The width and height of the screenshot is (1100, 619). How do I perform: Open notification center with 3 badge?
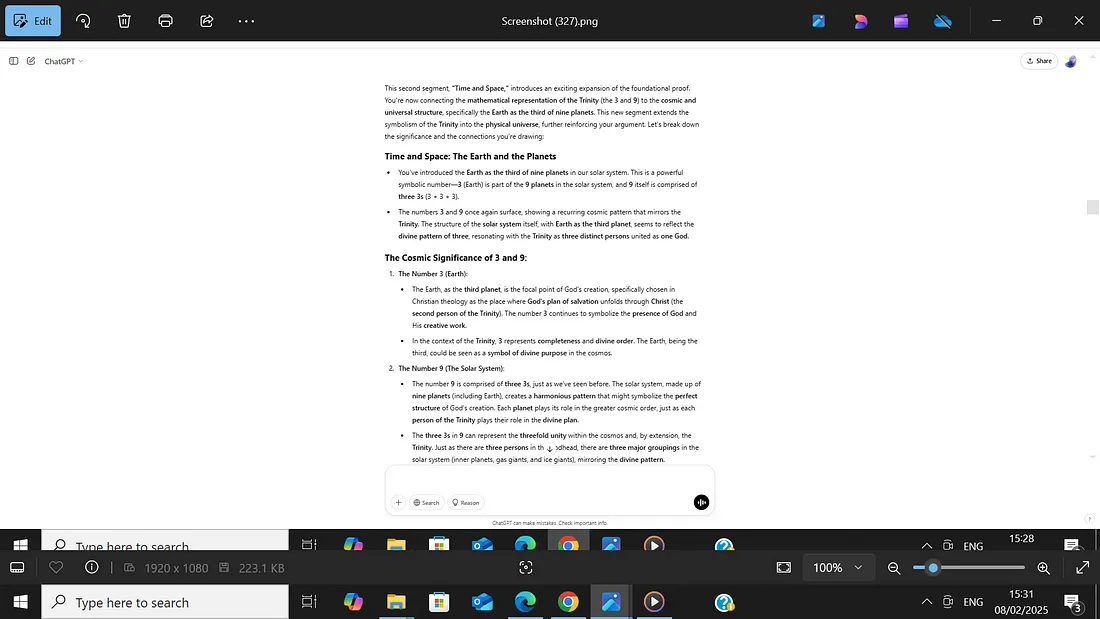tap(1073, 602)
